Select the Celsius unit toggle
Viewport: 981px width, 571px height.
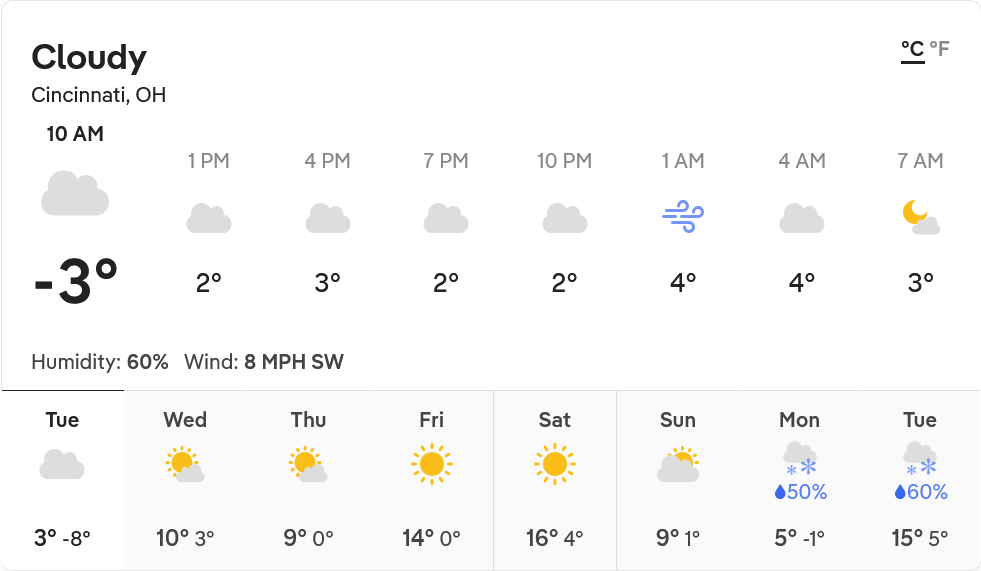pos(912,49)
